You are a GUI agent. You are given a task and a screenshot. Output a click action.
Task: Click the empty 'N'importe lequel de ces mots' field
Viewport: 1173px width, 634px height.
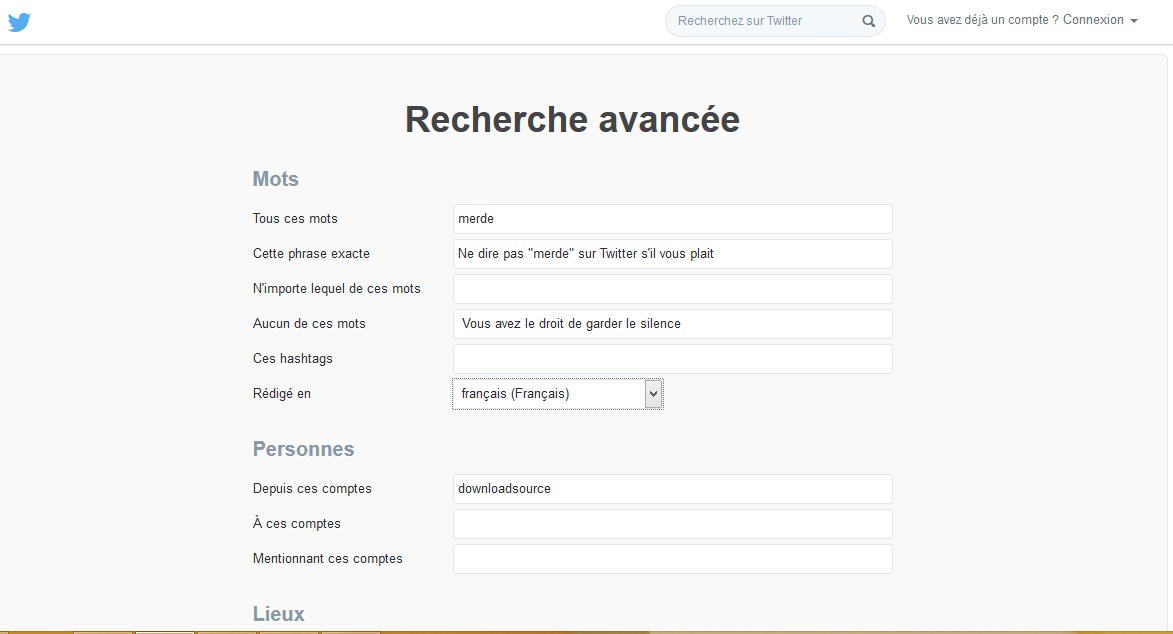[673, 289]
